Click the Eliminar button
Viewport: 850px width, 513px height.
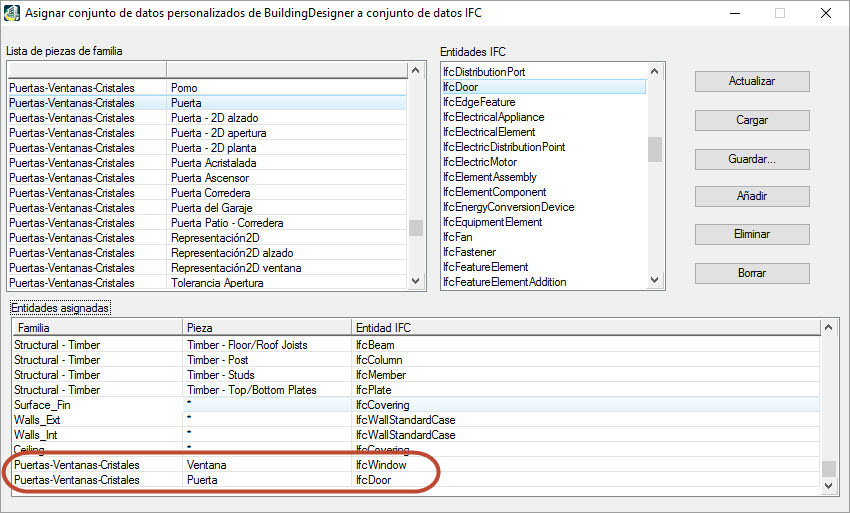752,234
